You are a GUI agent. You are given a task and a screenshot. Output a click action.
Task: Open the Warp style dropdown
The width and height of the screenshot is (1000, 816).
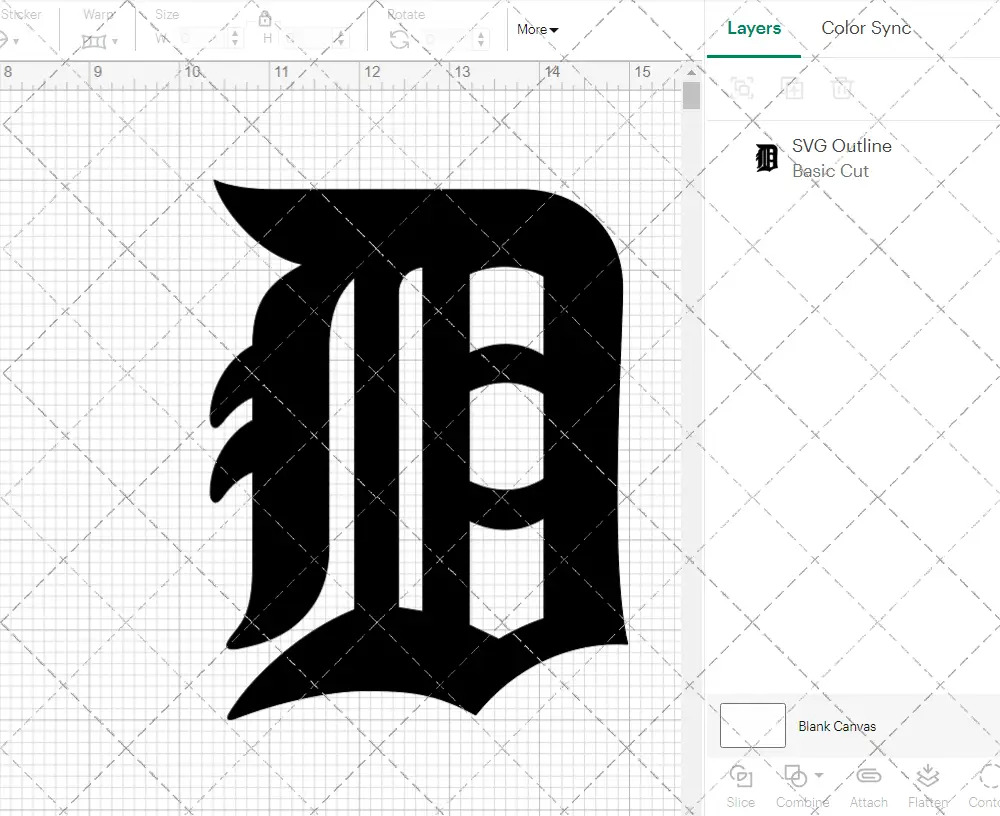point(100,41)
